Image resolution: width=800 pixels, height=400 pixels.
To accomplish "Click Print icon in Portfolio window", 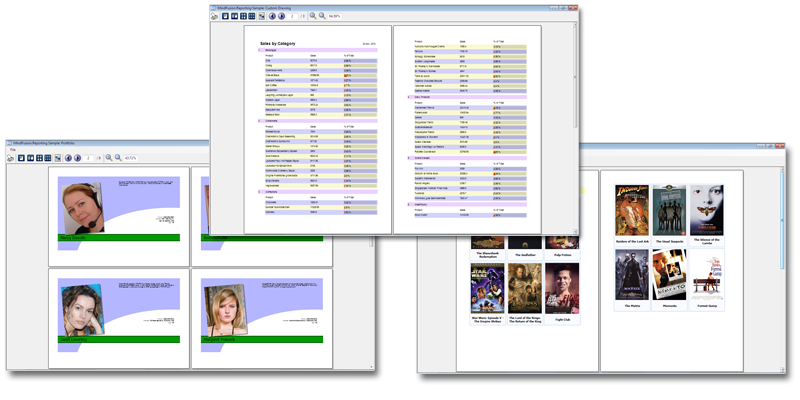I will pyautogui.click(x=11, y=158).
